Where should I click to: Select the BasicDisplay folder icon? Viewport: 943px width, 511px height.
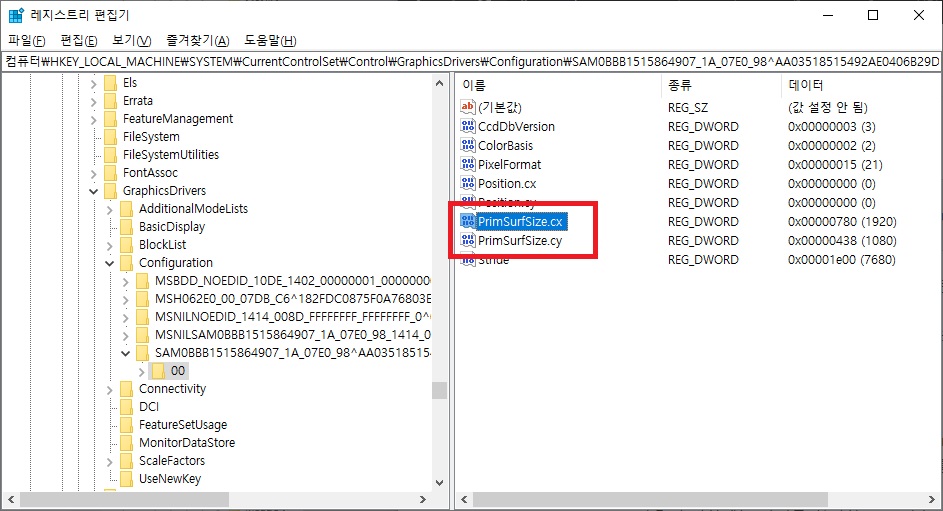tap(126, 227)
